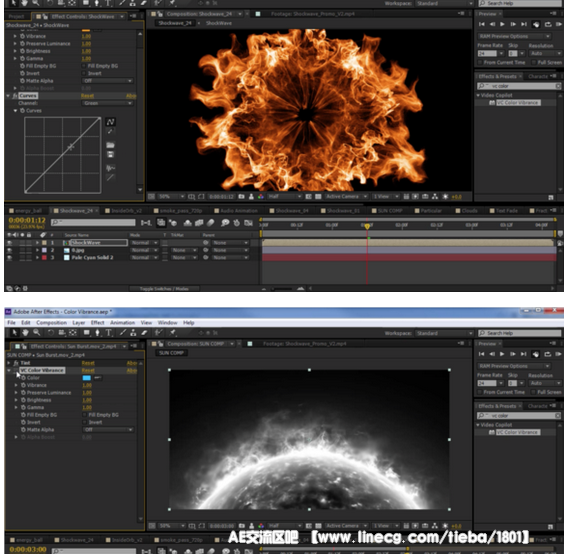Select the Rectangle shape tool in lower window
The width and height of the screenshot is (564, 554).
pyautogui.click(x=87, y=332)
